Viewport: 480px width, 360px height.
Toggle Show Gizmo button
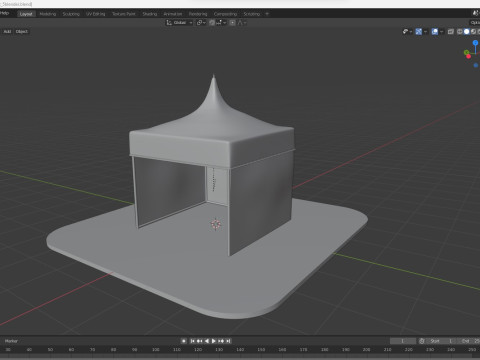(x=419, y=32)
